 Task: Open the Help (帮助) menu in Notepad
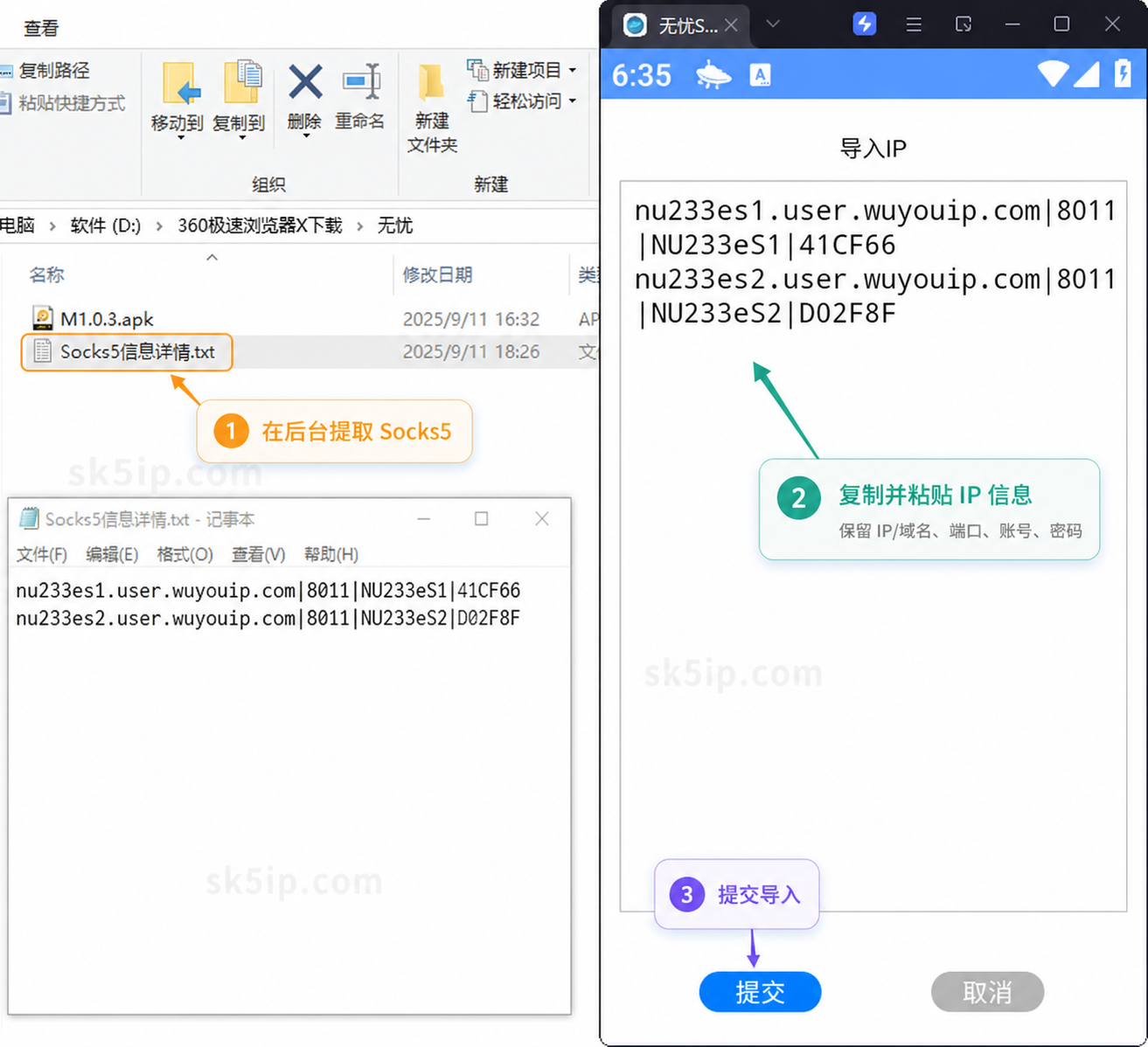pyautogui.click(x=330, y=554)
